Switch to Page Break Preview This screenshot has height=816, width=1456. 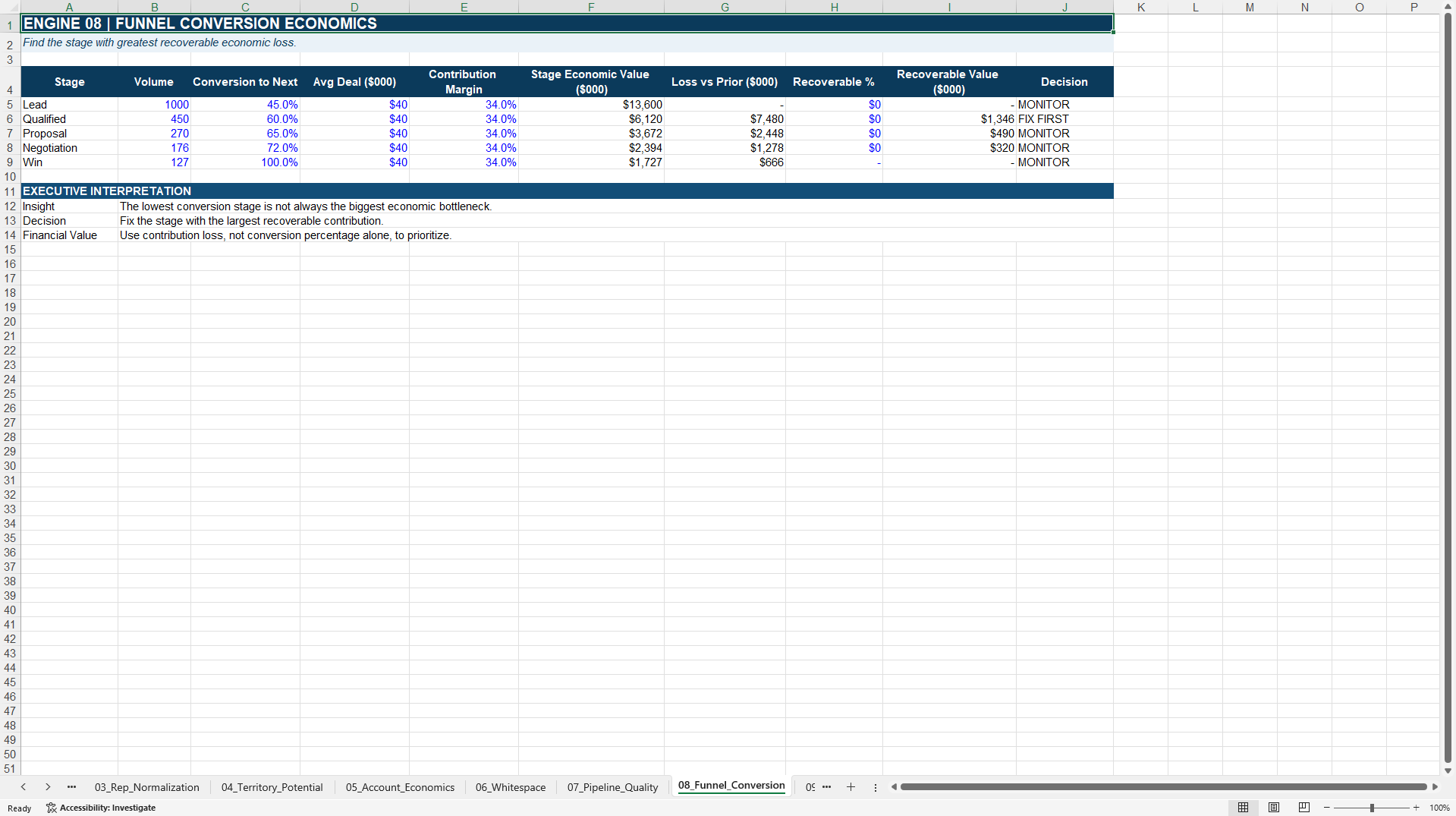pyautogui.click(x=1304, y=808)
